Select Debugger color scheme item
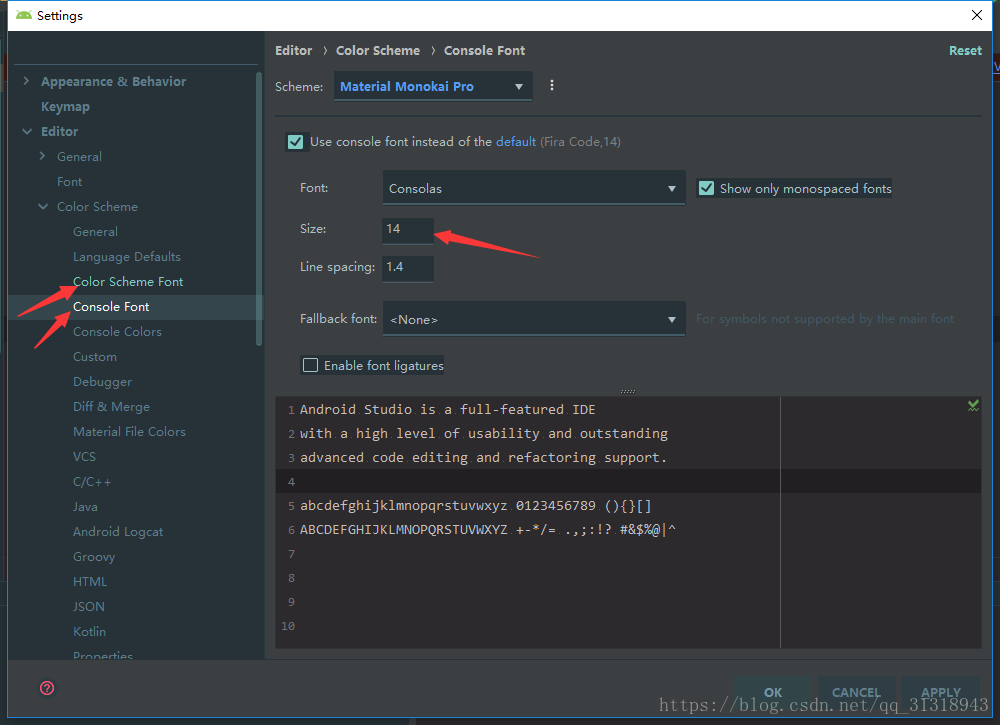This screenshot has width=1000, height=725. coord(102,382)
